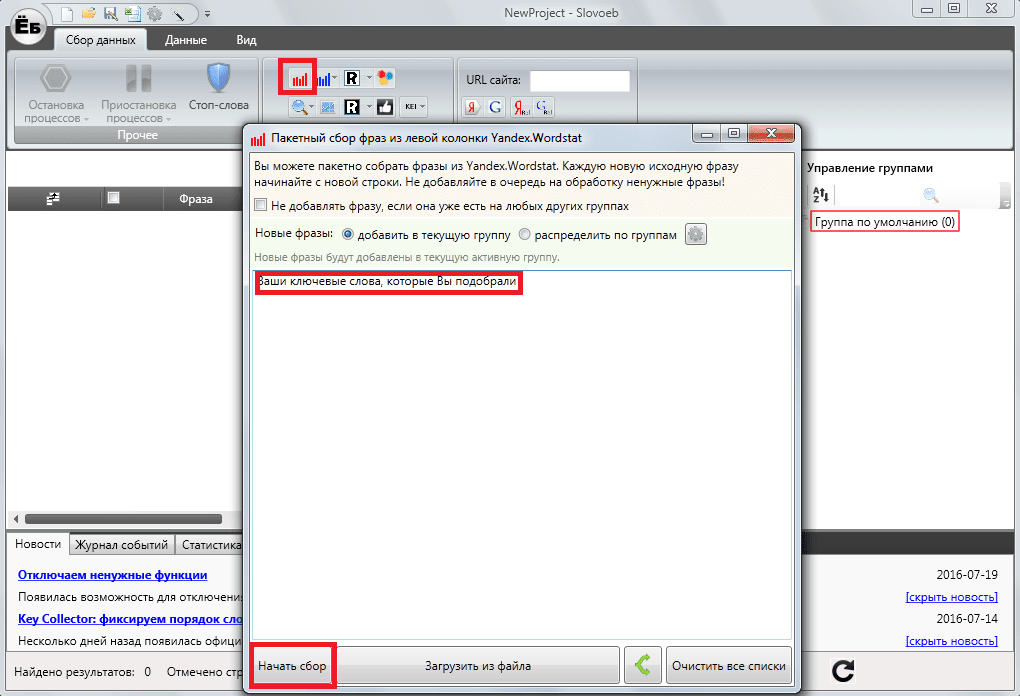The height and width of the screenshot is (696, 1020).
Task: Click the magnifier in groups panel
Action: coord(931,194)
